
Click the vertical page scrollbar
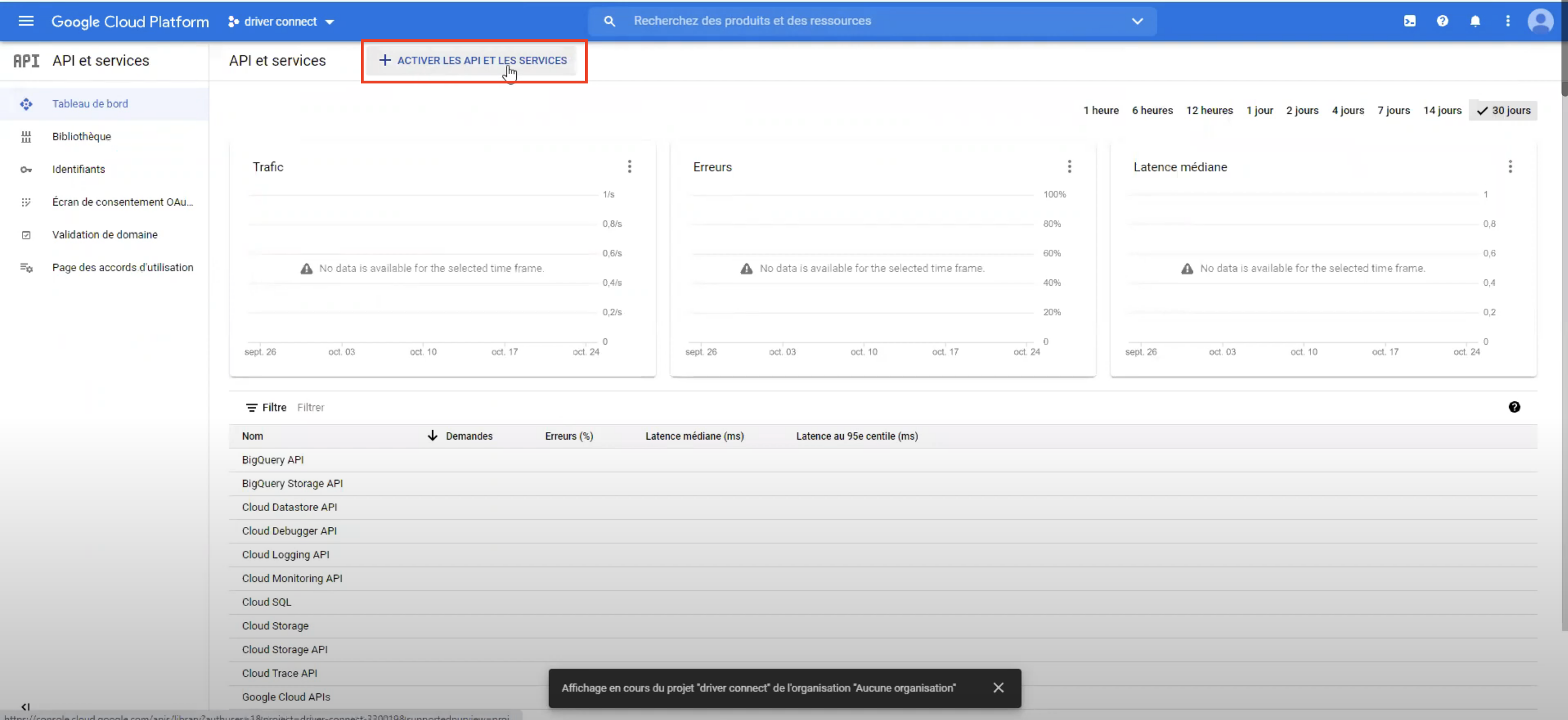(x=1564, y=49)
